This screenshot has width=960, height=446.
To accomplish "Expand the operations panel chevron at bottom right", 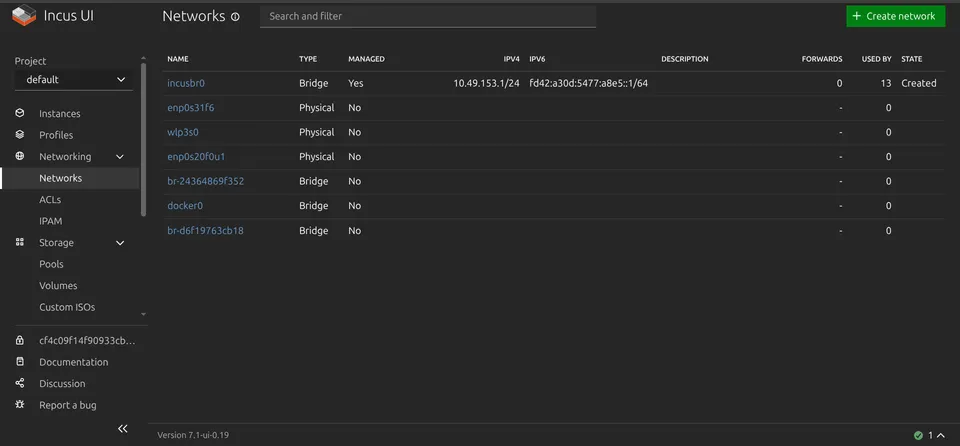I will pos(941,436).
